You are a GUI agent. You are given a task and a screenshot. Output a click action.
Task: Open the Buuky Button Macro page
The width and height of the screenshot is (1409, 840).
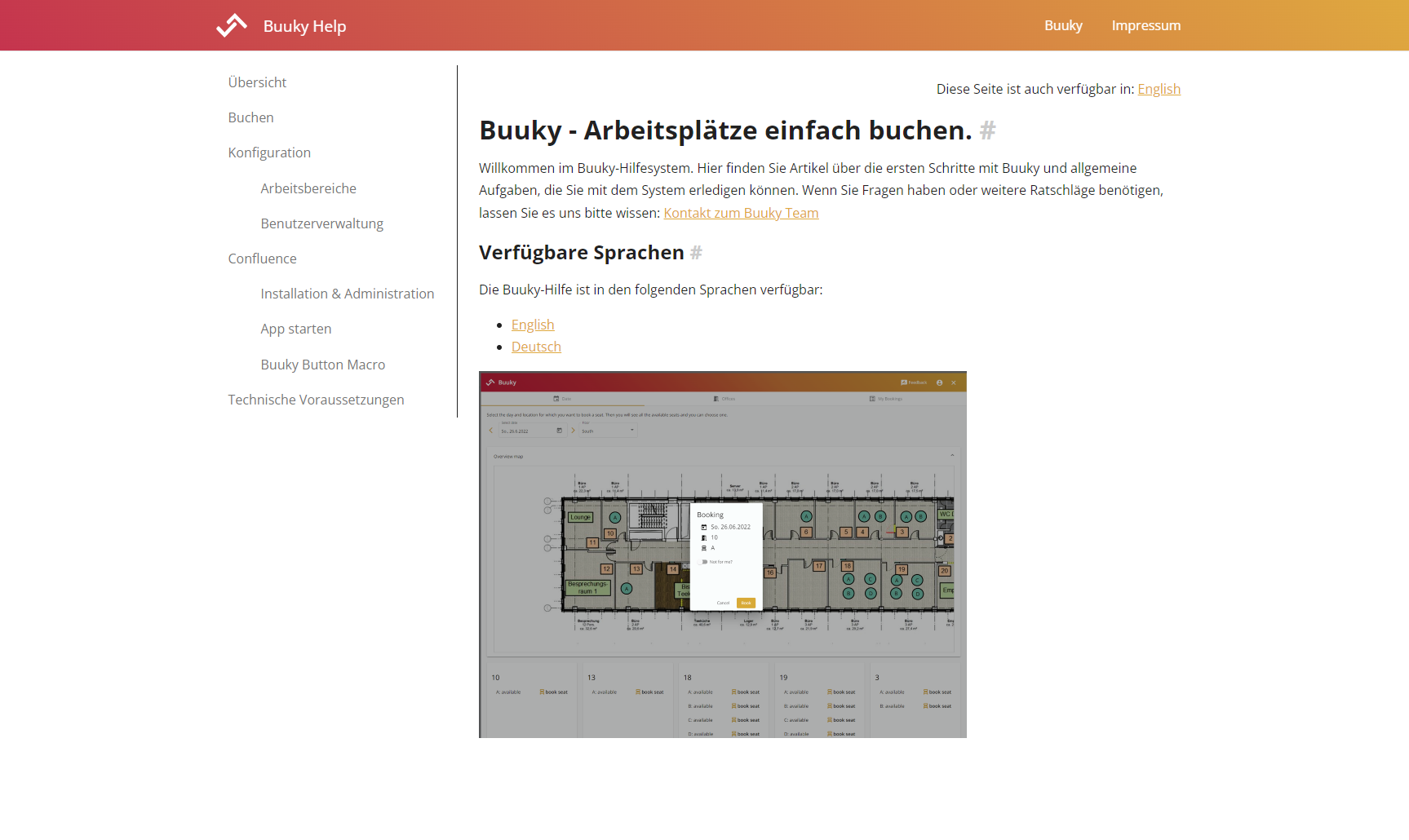click(x=322, y=365)
